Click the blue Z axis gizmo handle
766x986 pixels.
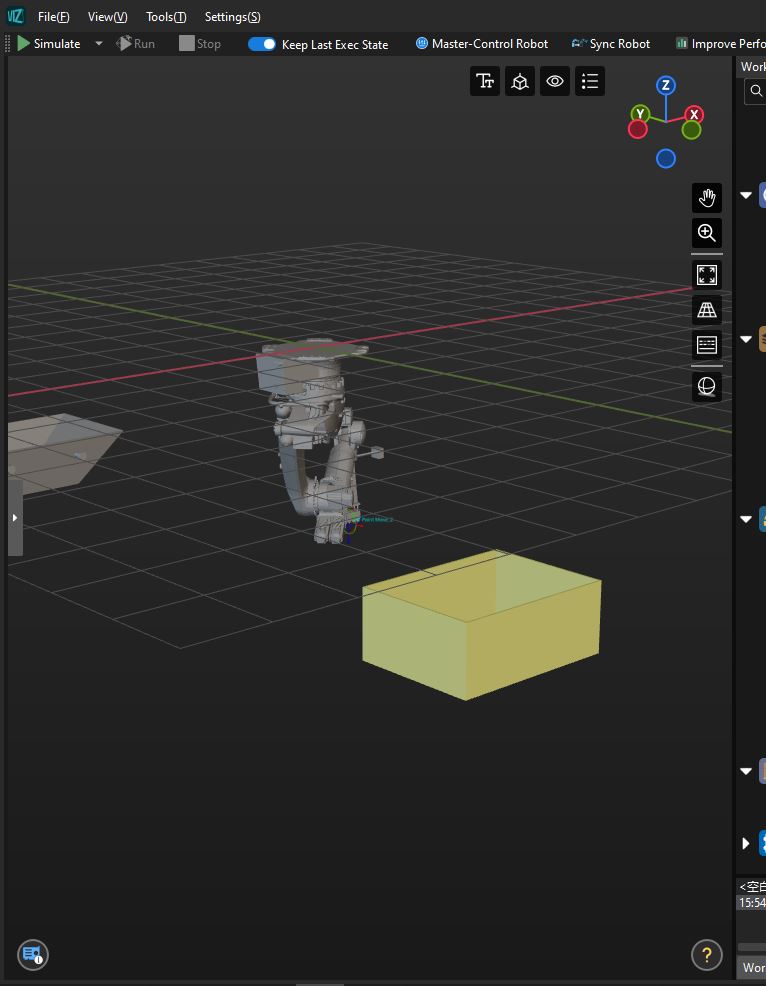tap(666, 86)
